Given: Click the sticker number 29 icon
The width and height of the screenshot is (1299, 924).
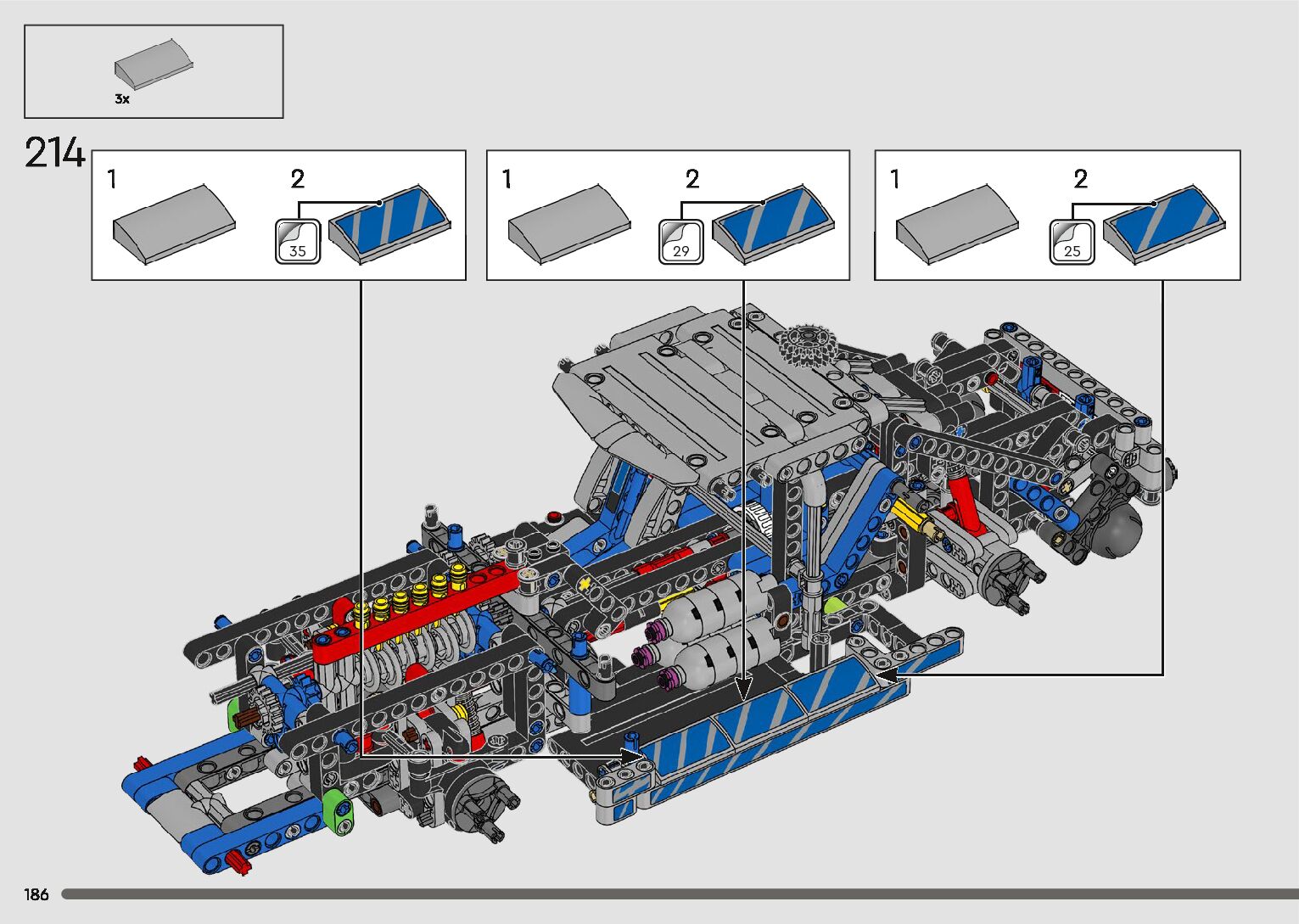Looking at the screenshot, I should [x=680, y=242].
